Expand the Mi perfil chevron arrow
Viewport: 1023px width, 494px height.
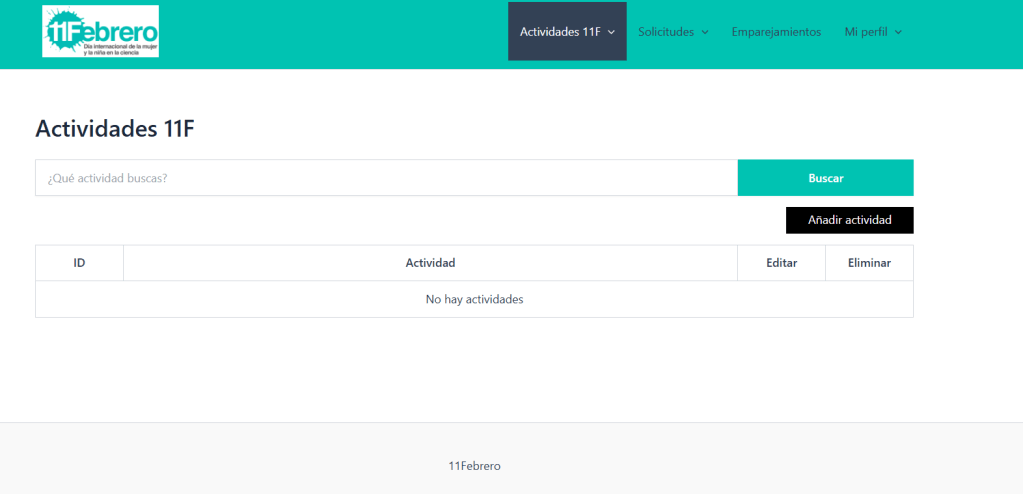(x=898, y=32)
